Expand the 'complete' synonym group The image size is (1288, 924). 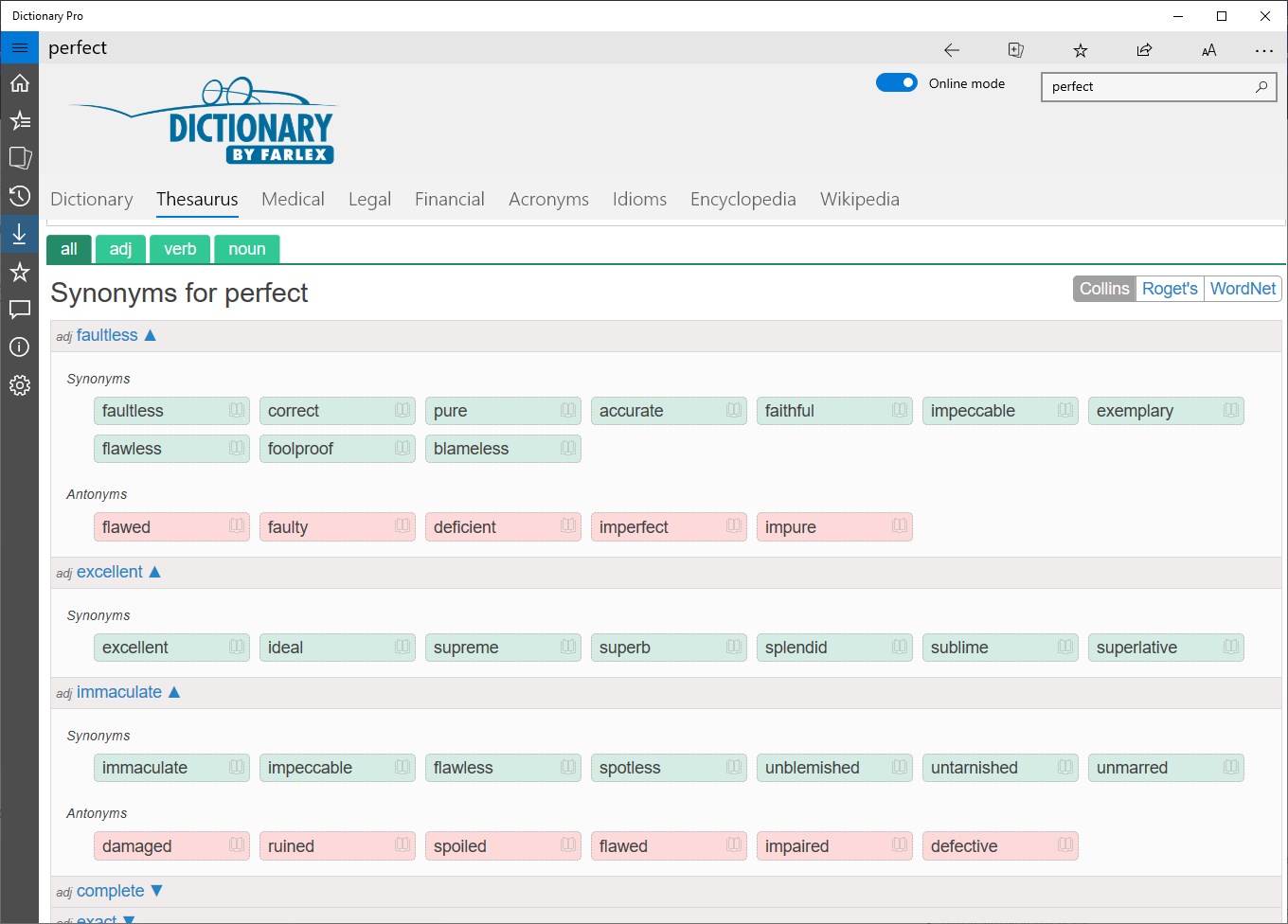158,890
